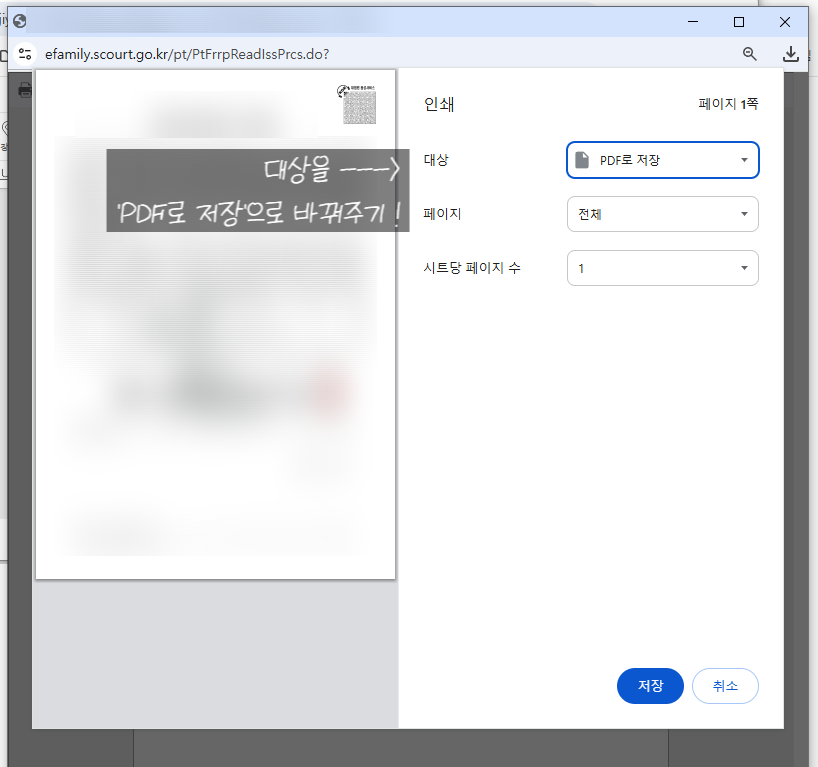Click the zoom magnifier icon in address bar
The image size is (818, 767).
(x=749, y=54)
